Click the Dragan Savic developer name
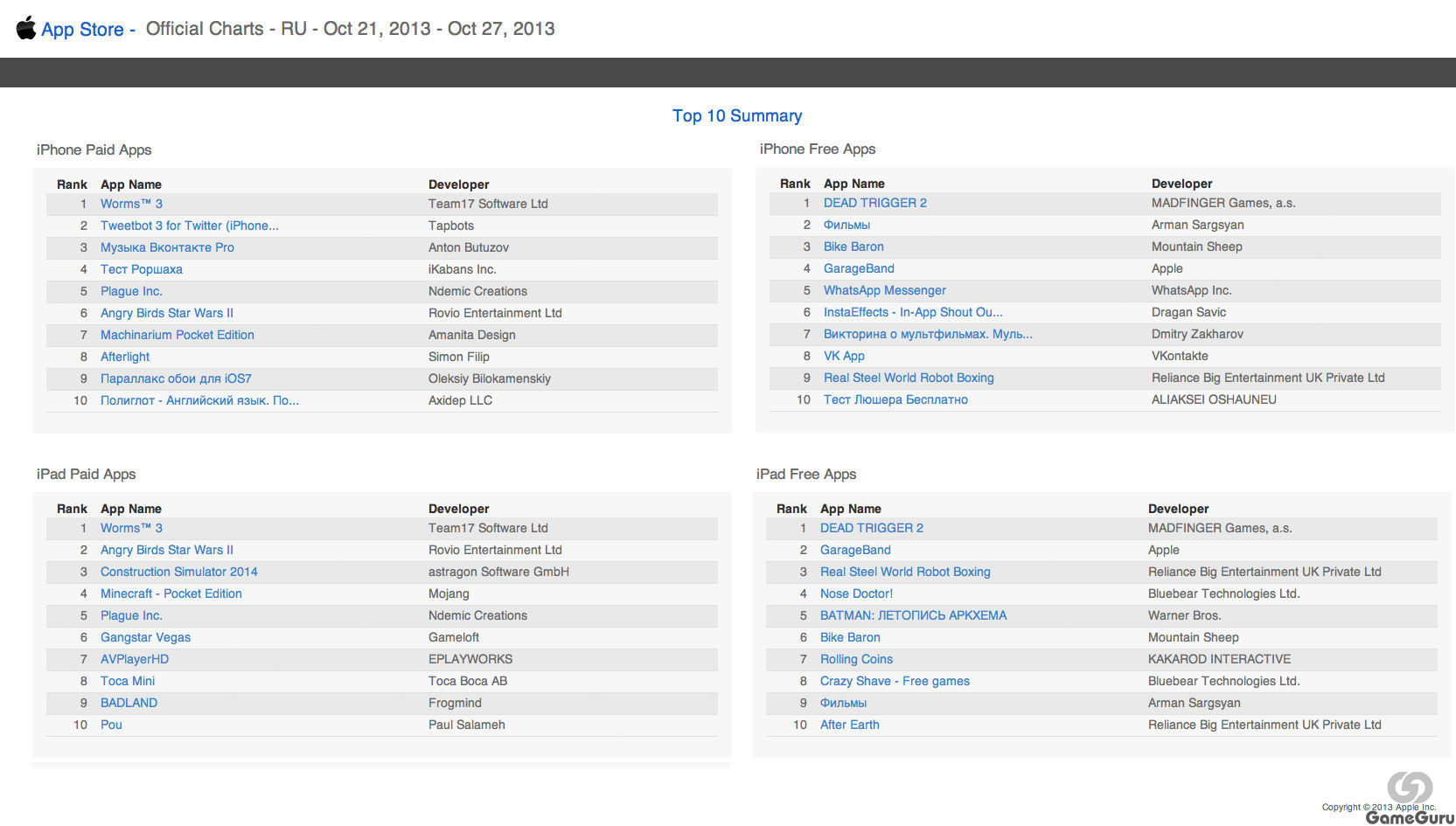 [1188, 312]
